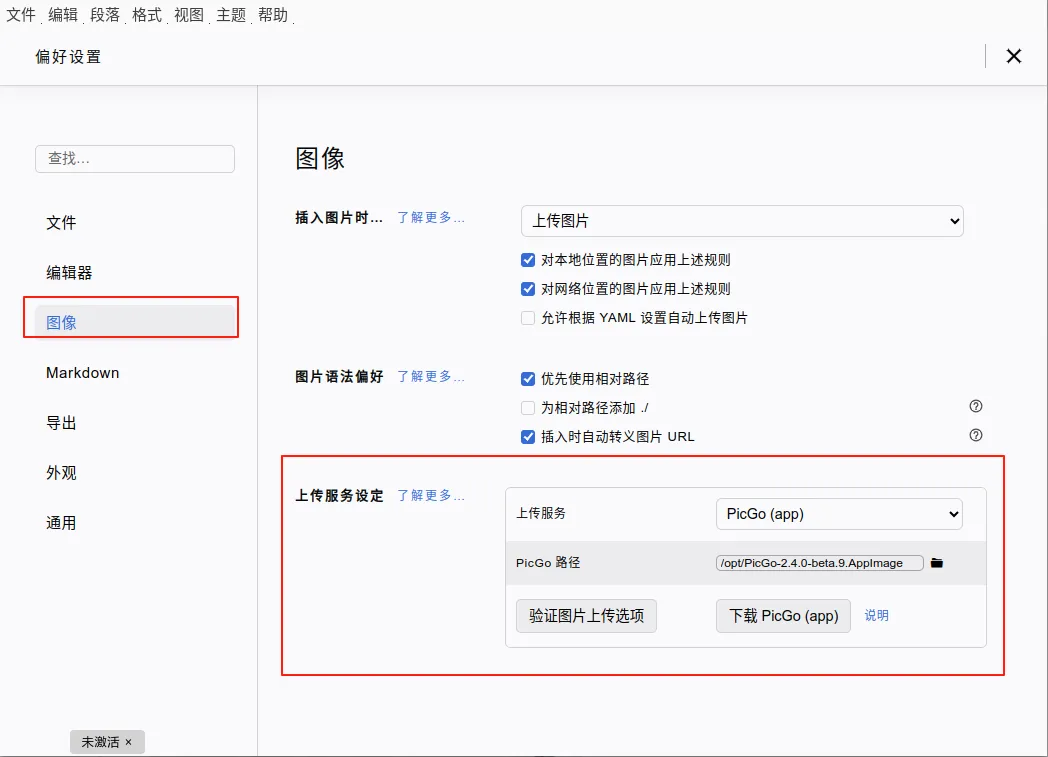Click the 查找 search field
This screenshot has width=1048, height=757.
tap(134, 158)
